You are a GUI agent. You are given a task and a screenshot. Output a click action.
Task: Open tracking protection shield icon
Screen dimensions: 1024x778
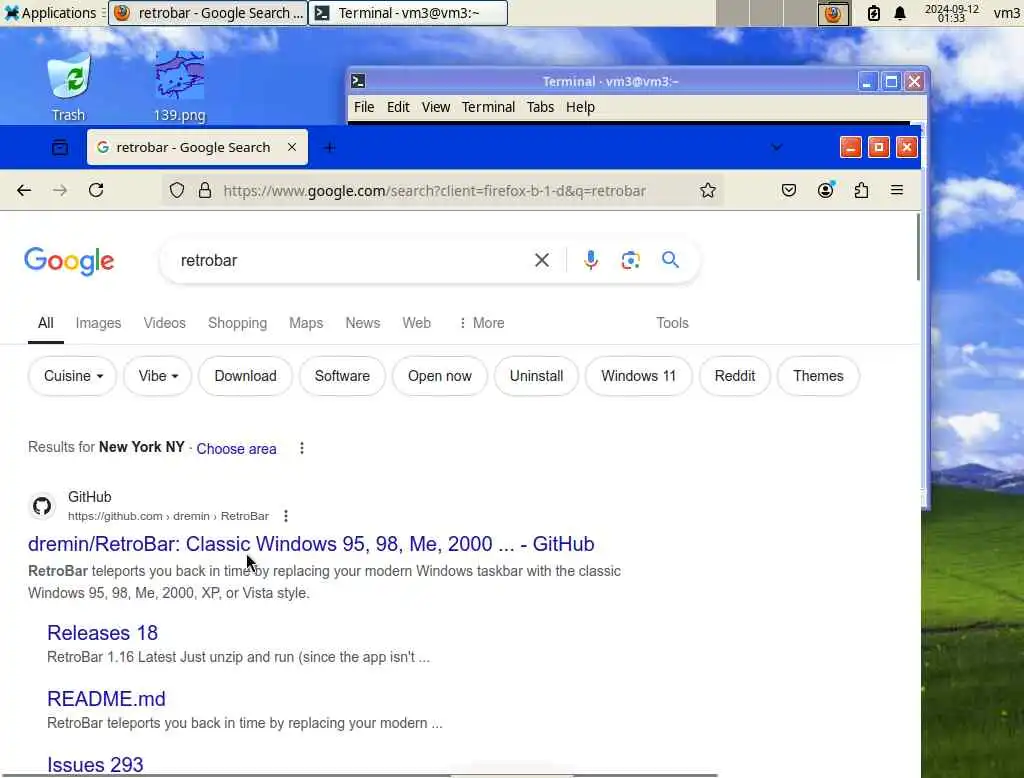177,190
